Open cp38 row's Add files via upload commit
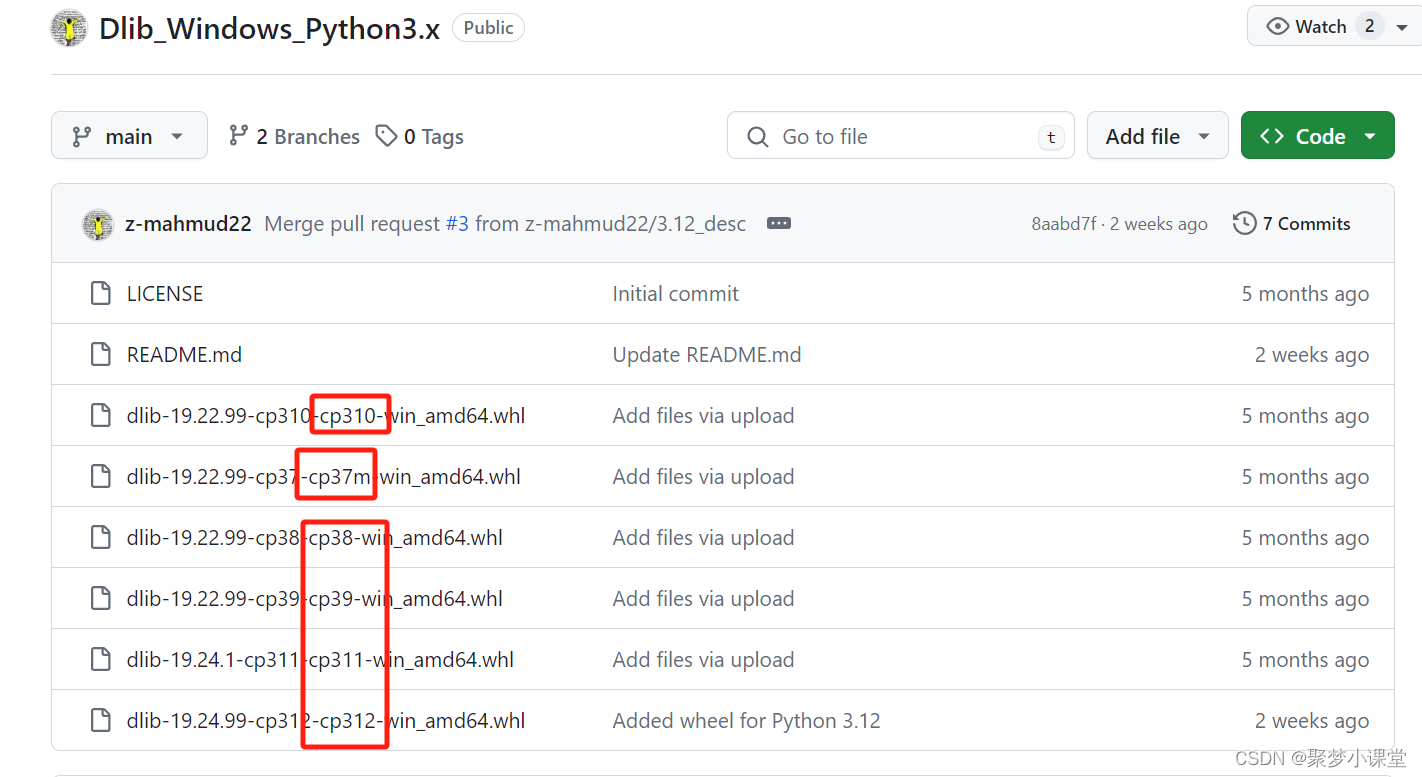 (x=704, y=537)
